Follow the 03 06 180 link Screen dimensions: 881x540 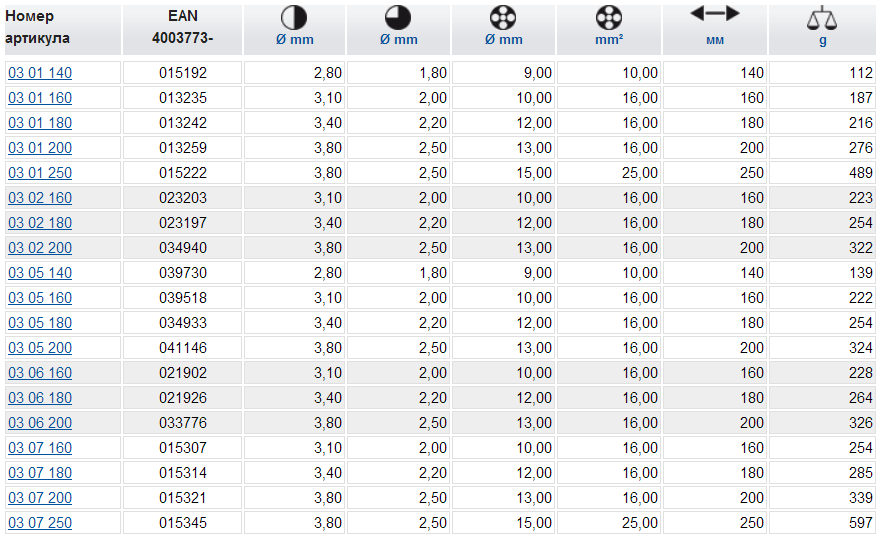pos(40,398)
